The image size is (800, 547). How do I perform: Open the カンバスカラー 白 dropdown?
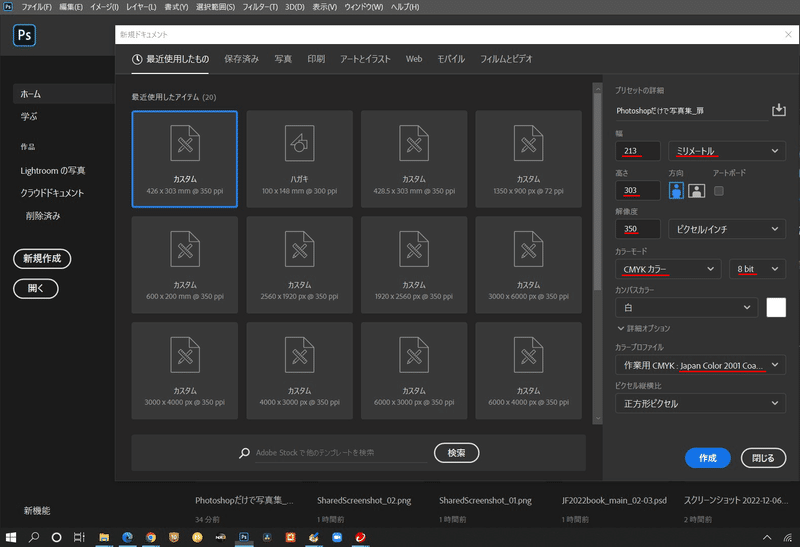(687, 307)
